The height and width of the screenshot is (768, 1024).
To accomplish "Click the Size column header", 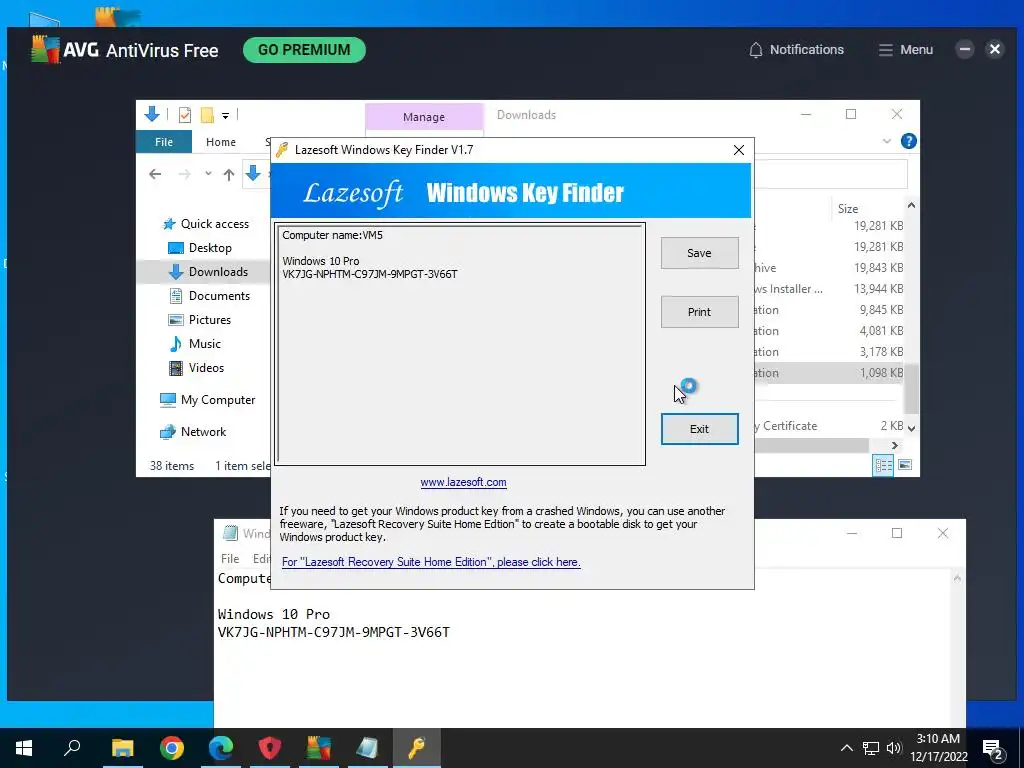I will [x=848, y=209].
